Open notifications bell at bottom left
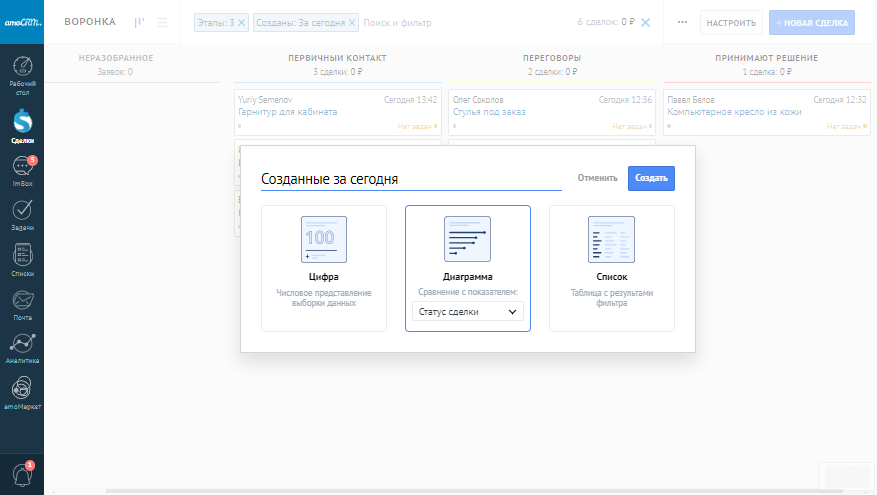Image resolution: width=877 pixels, height=495 pixels. click(x=22, y=473)
